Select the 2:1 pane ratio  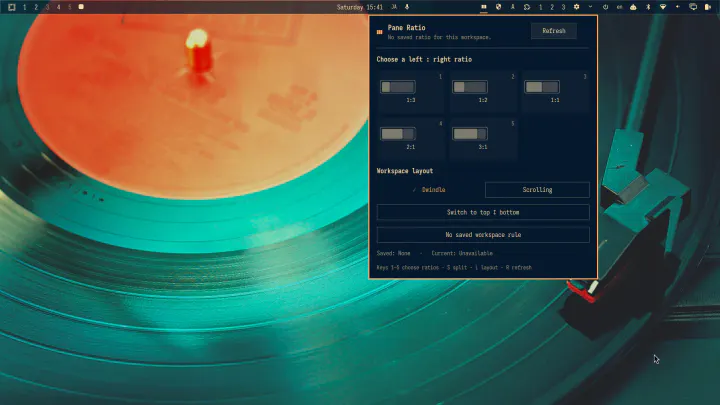[x=411, y=138]
